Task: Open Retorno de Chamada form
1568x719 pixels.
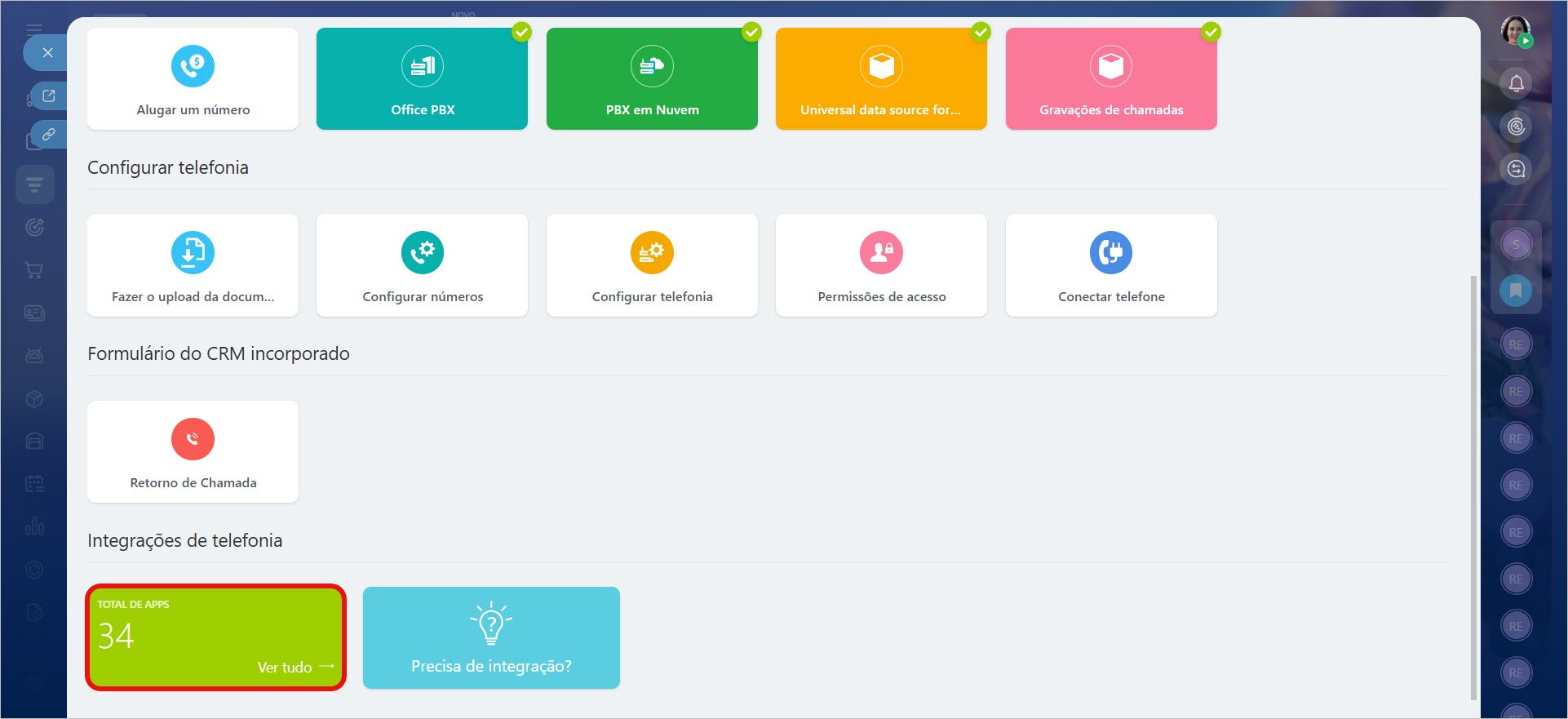Action: pyautogui.click(x=193, y=451)
